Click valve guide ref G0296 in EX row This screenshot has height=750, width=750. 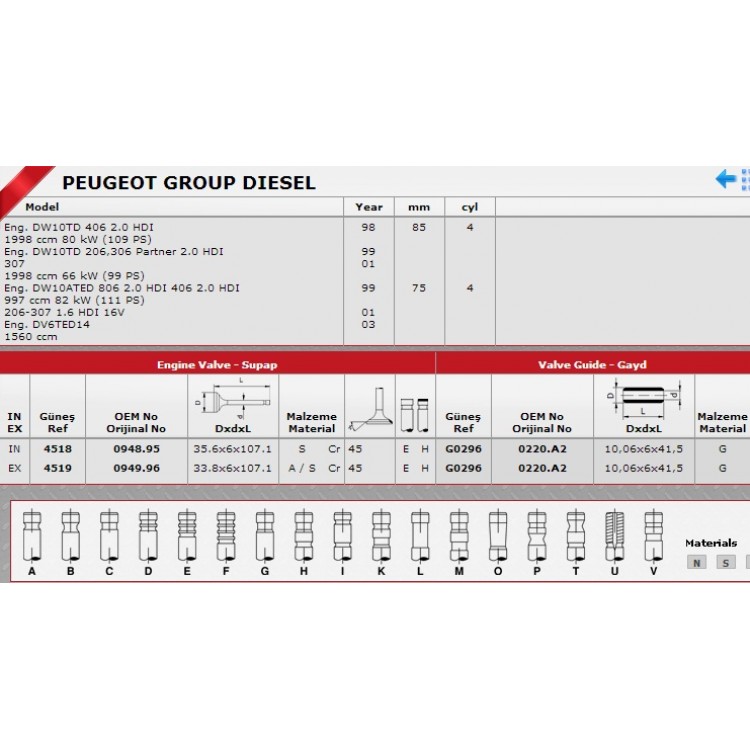[463, 468]
